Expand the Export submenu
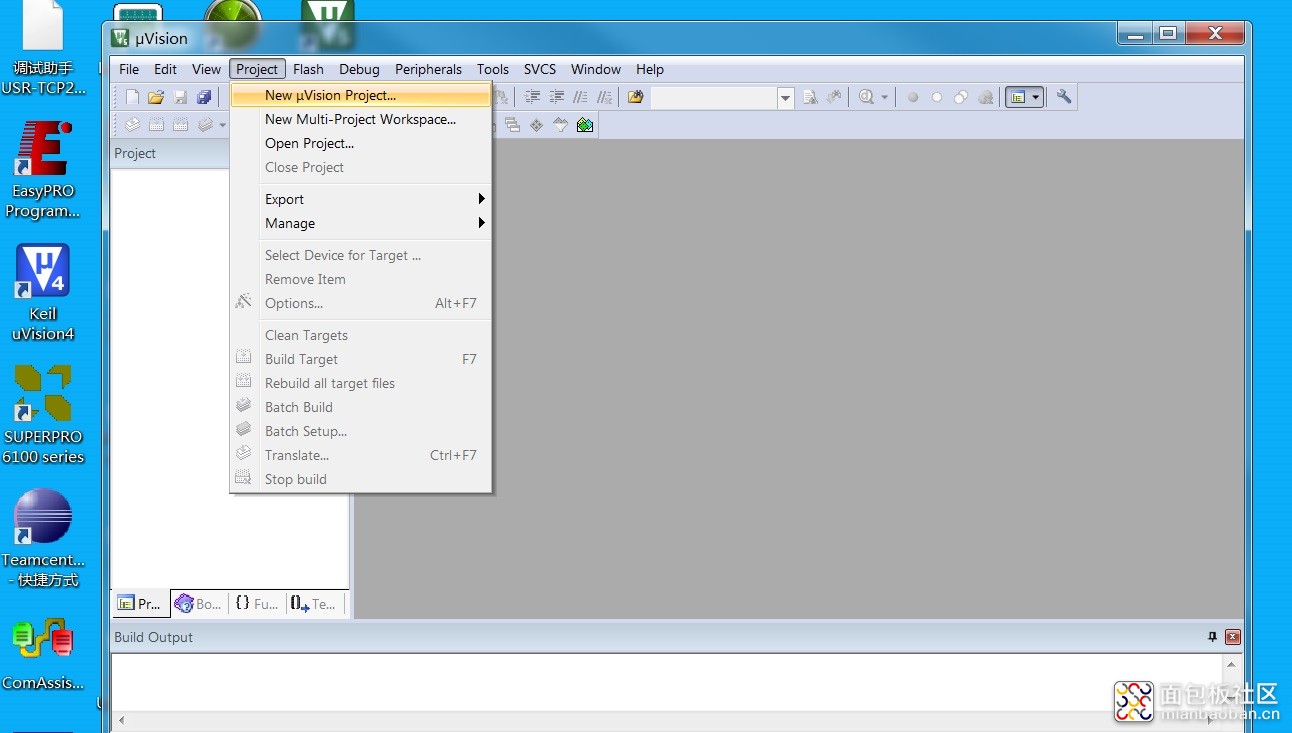The width and height of the screenshot is (1292, 733). pyautogui.click(x=374, y=199)
